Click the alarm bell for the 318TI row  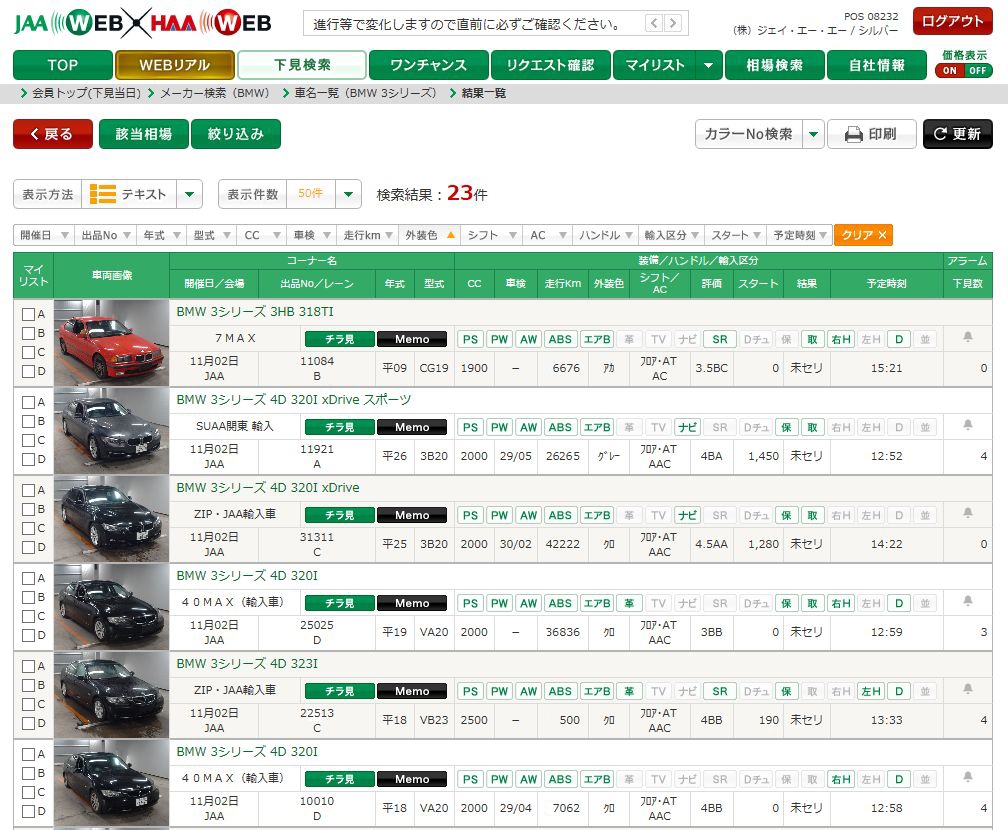click(968, 337)
